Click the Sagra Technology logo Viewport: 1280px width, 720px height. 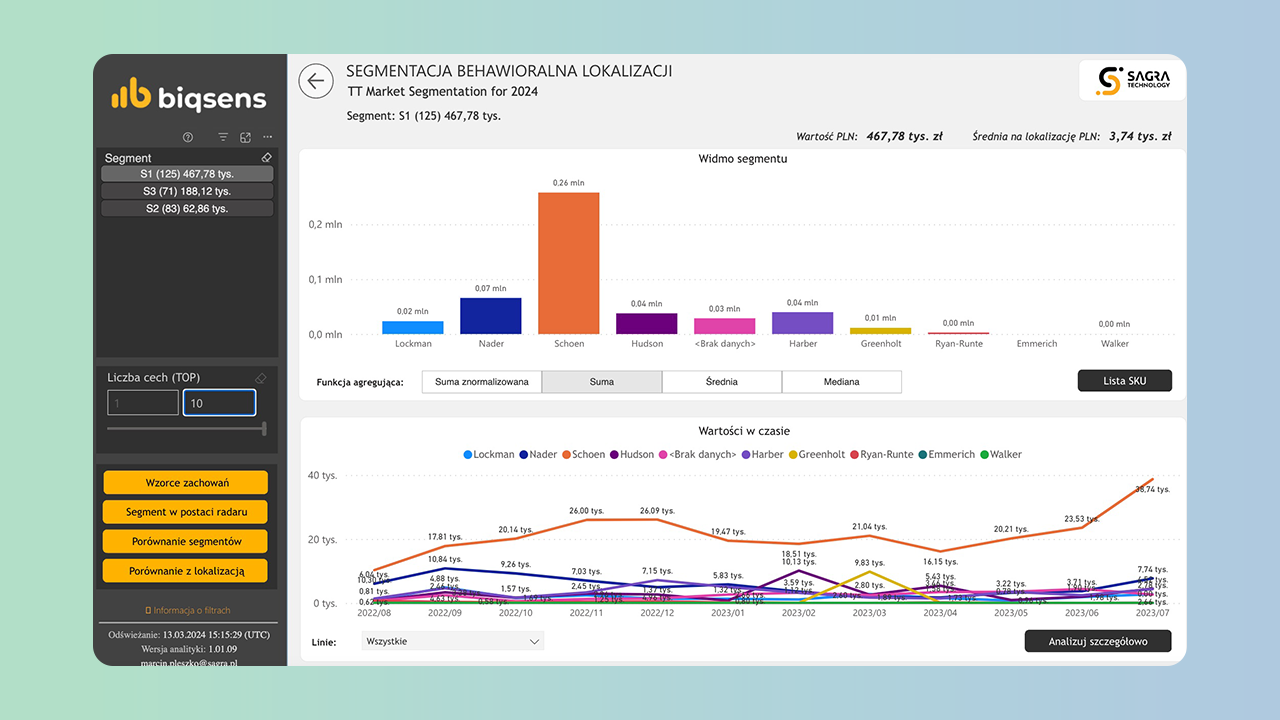1132,81
